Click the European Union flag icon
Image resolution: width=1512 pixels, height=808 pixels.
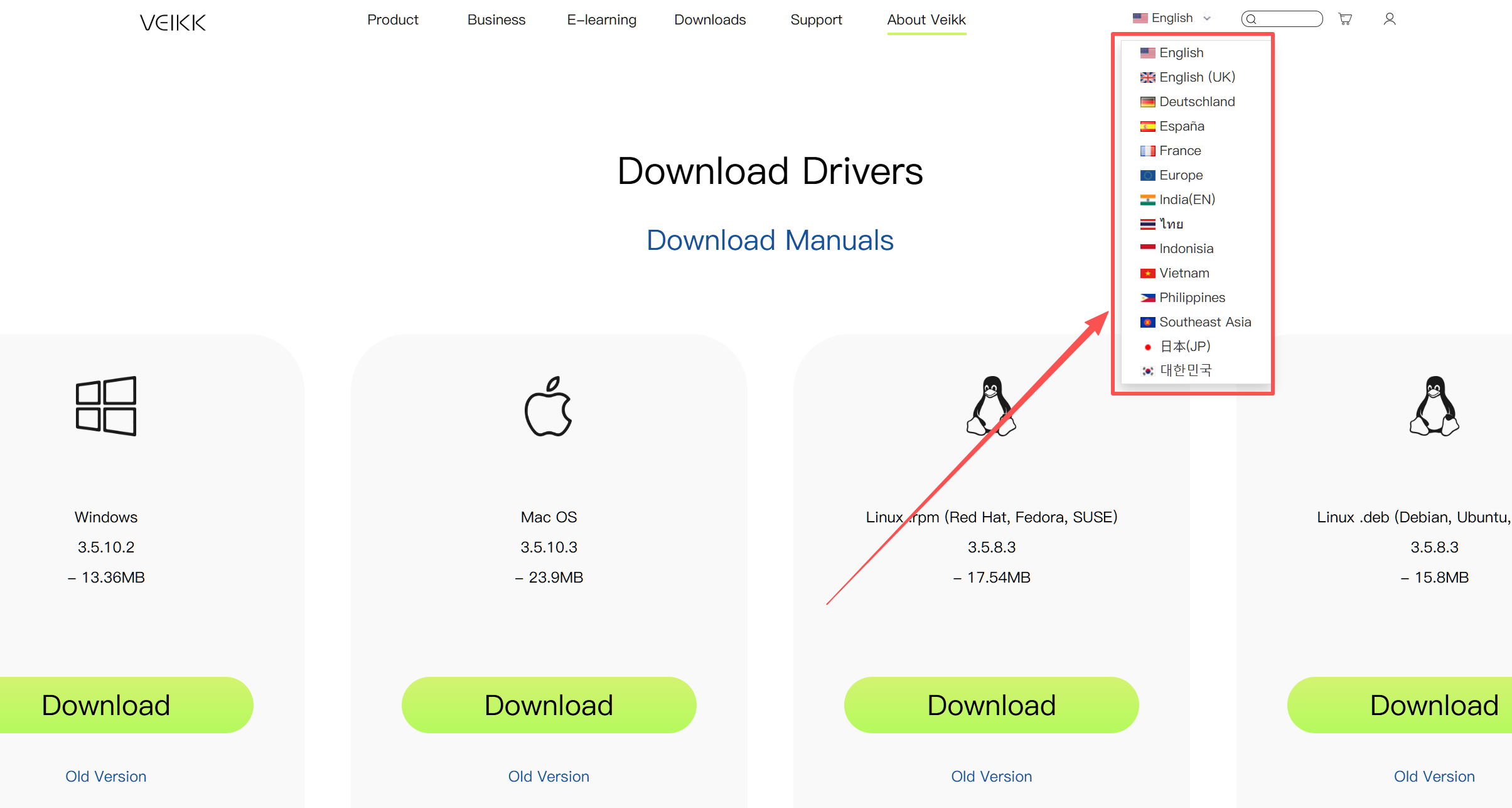(x=1147, y=175)
